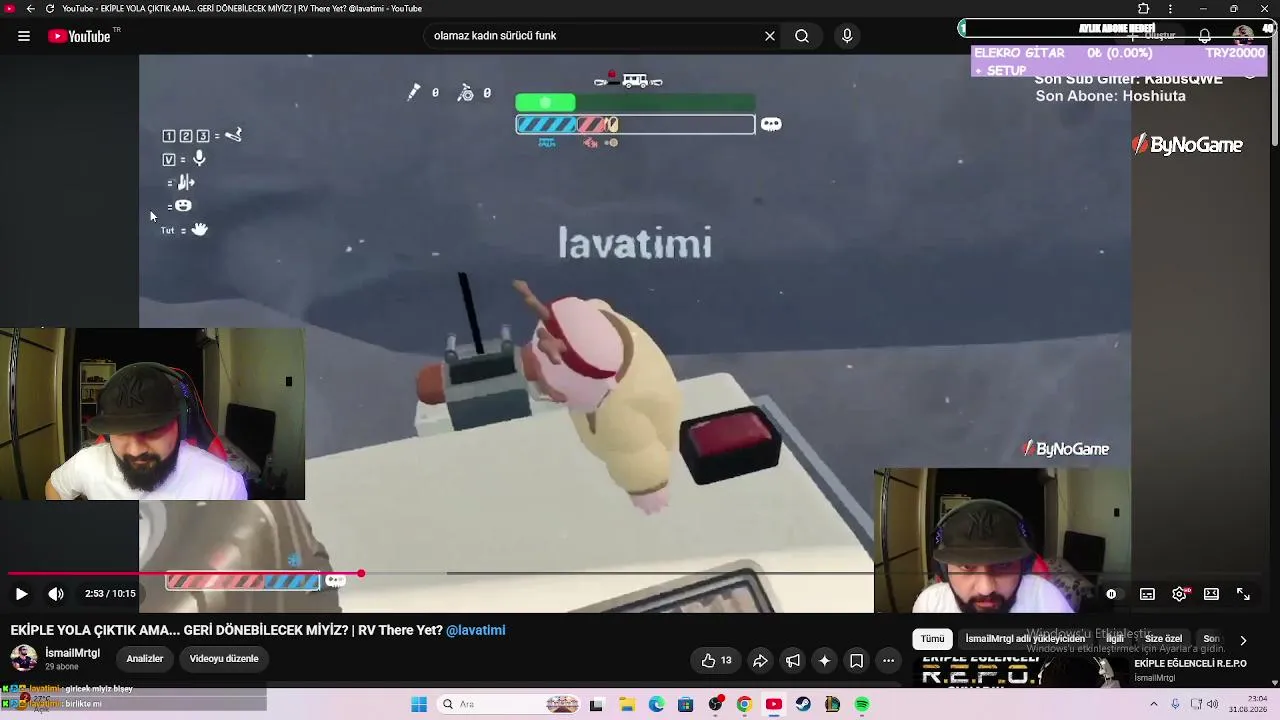The height and width of the screenshot is (720, 1280).
Task: Select the İlgili filter chip
Action: click(x=1115, y=639)
